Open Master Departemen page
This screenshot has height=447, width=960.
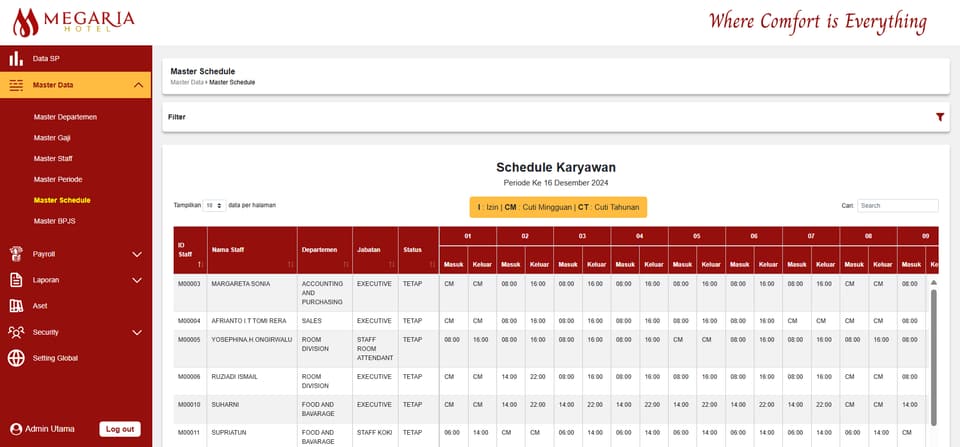pyautogui.click(x=66, y=117)
